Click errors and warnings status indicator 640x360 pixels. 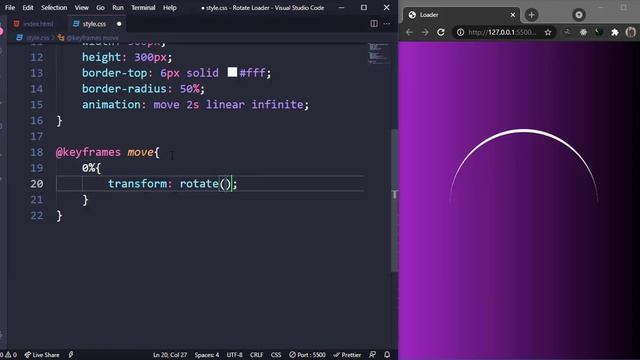[x=8, y=355]
